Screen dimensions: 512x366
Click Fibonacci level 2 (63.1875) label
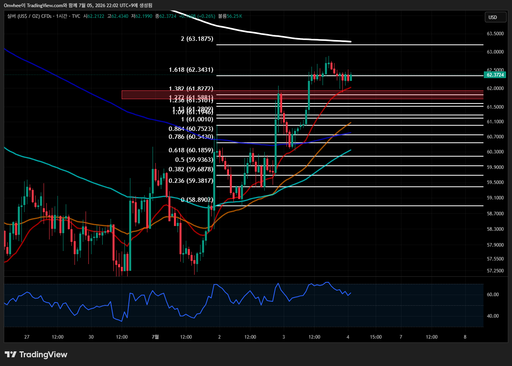197,39
